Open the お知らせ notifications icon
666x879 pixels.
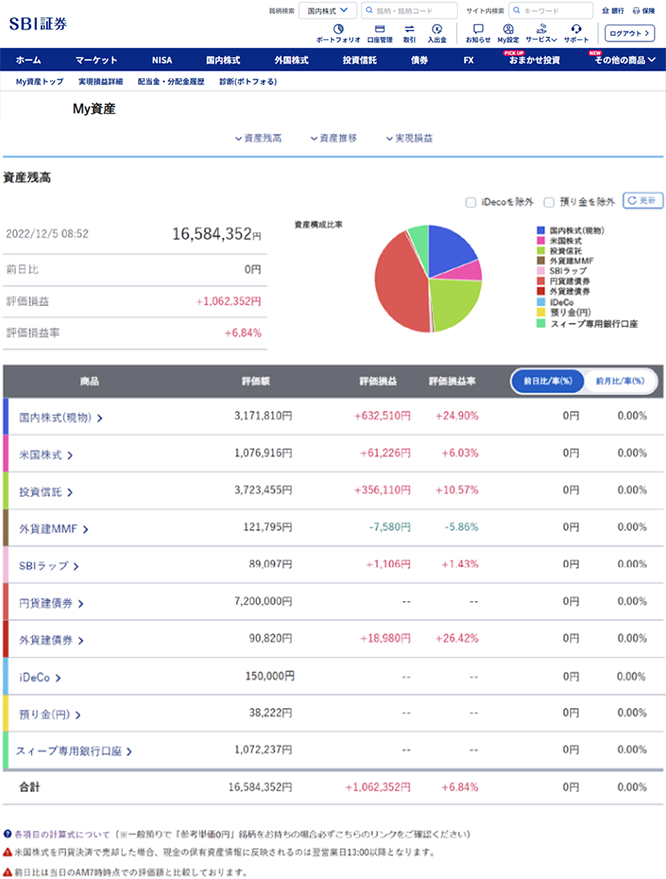pos(478,31)
